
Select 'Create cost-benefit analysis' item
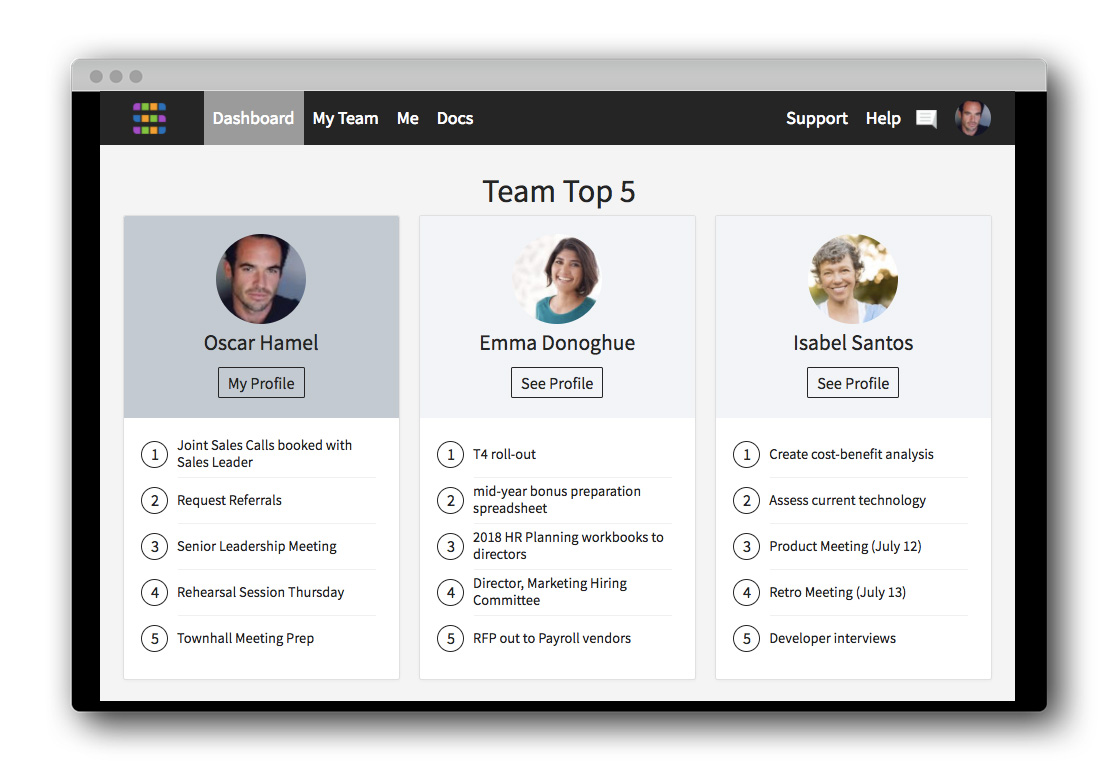851,454
